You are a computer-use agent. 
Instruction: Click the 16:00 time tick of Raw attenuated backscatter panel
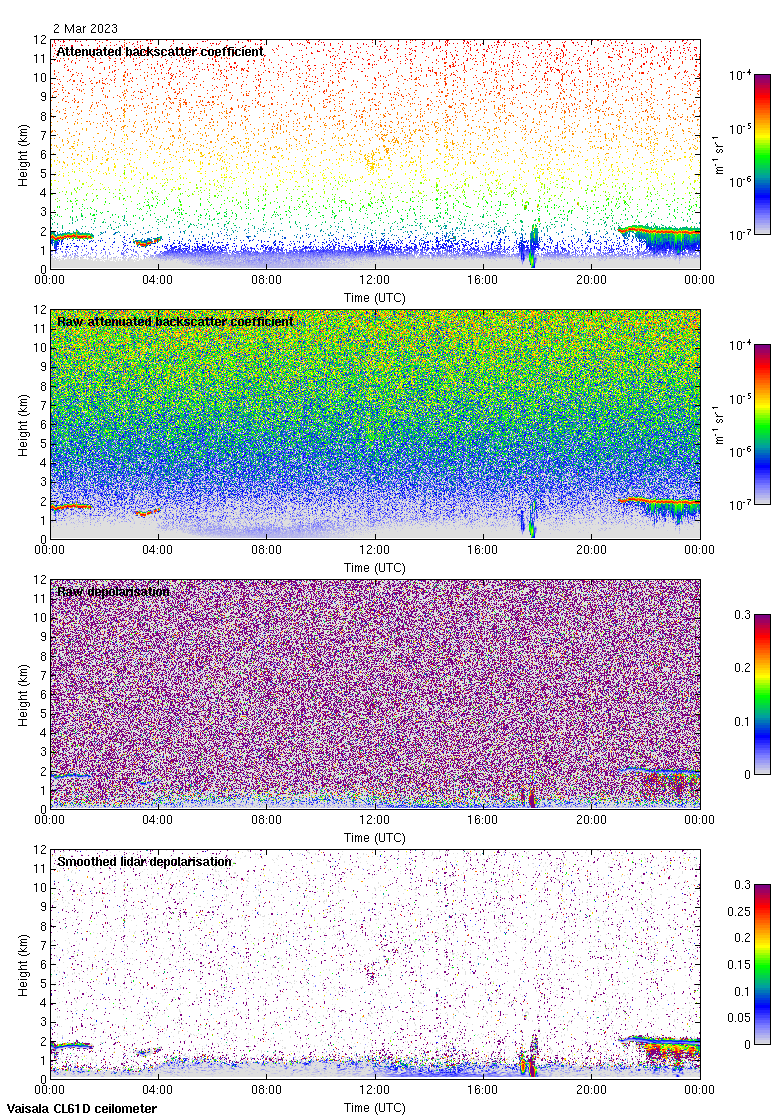pos(483,550)
